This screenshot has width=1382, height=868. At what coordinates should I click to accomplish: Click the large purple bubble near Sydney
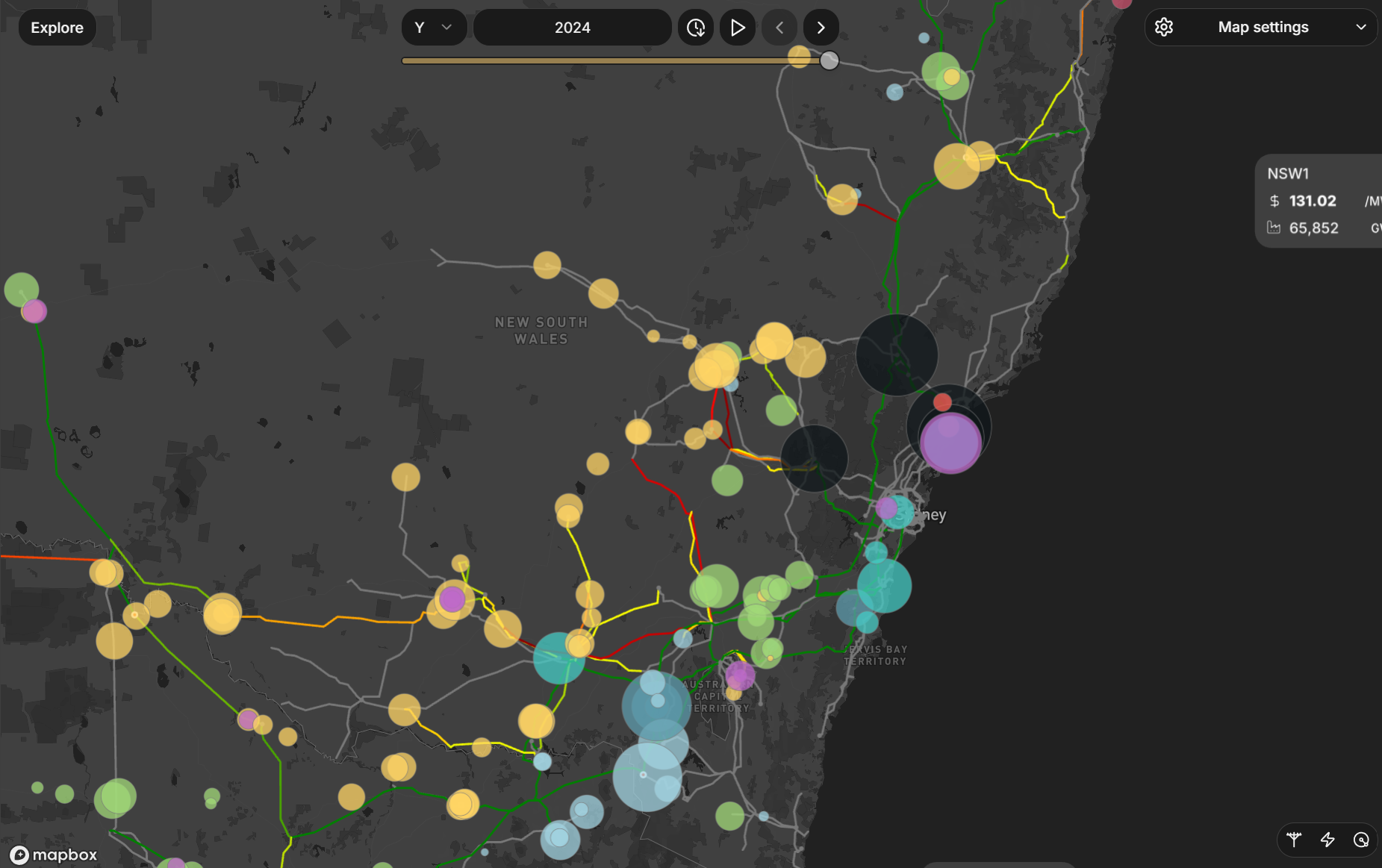coord(950,445)
